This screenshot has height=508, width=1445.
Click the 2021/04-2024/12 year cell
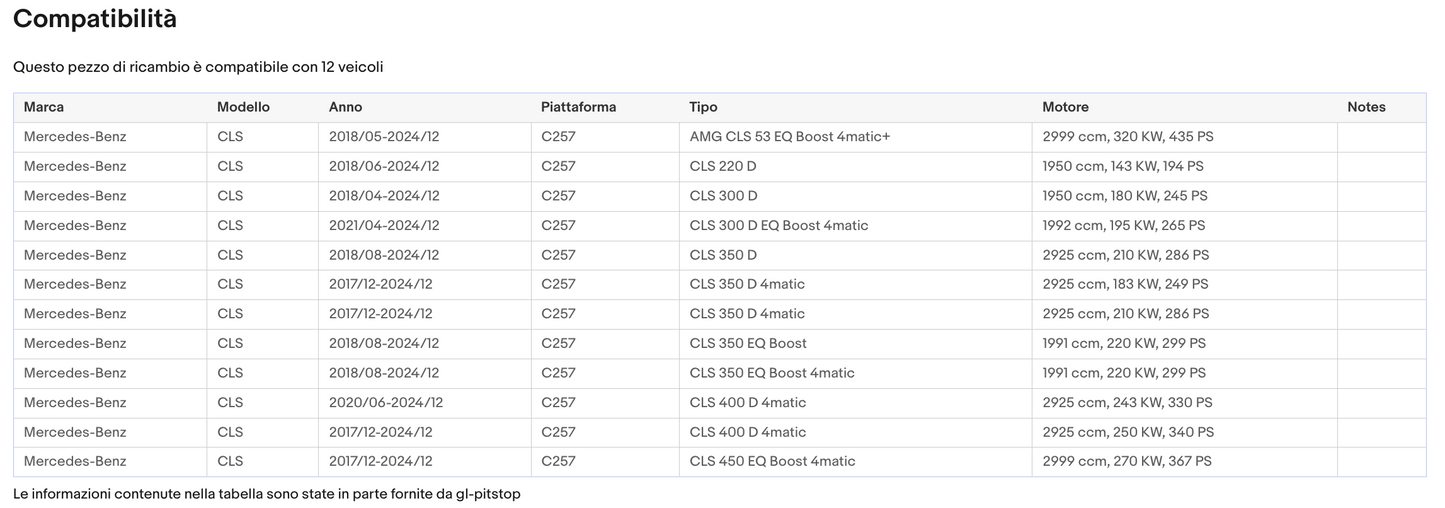[384, 225]
